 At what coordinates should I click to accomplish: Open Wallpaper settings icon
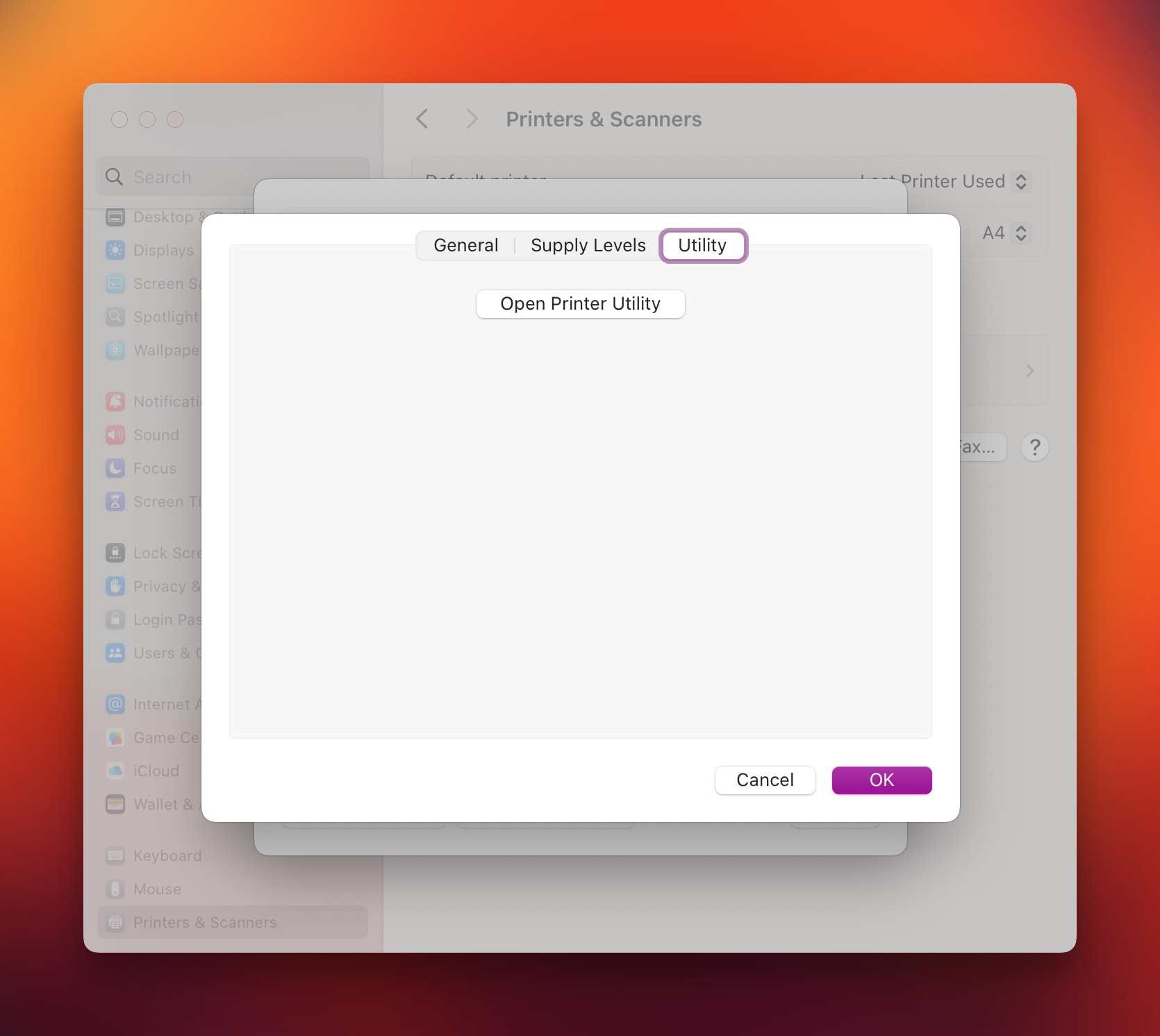tap(115, 350)
